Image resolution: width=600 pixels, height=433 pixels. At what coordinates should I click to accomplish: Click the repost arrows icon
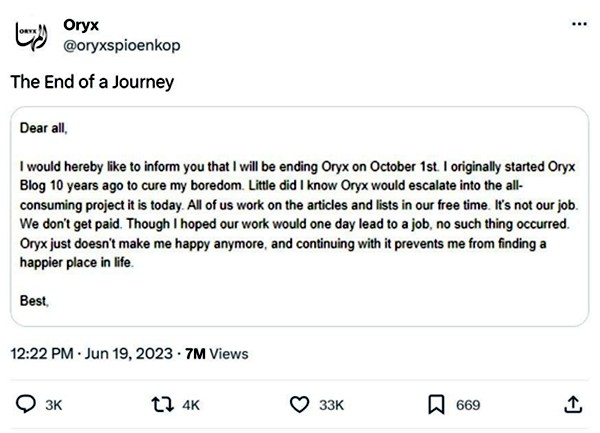tap(162, 404)
